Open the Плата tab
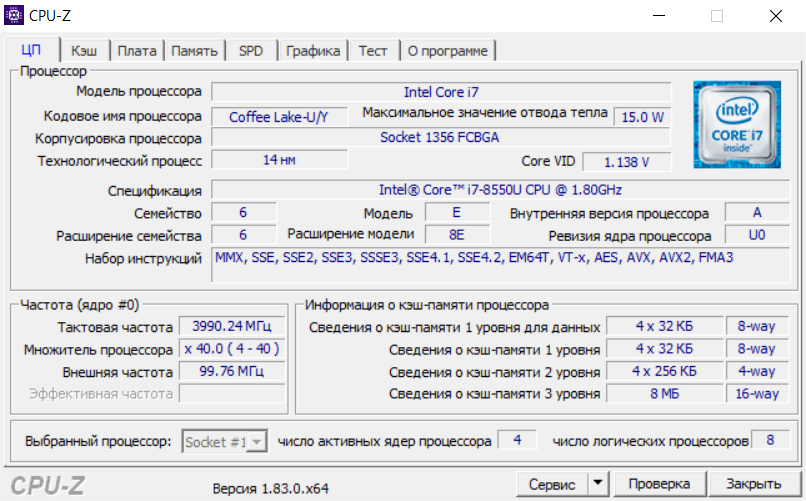806x501 pixels. (137, 51)
